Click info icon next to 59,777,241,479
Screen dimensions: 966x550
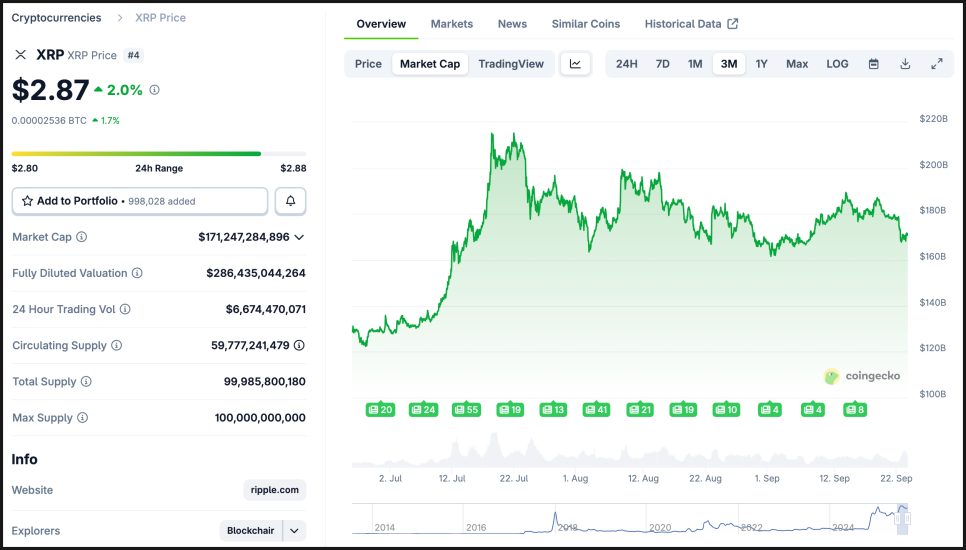[x=299, y=346]
